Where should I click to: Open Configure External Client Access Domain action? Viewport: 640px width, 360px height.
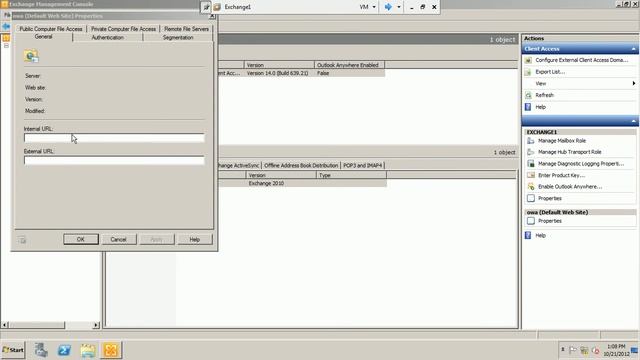point(581,60)
